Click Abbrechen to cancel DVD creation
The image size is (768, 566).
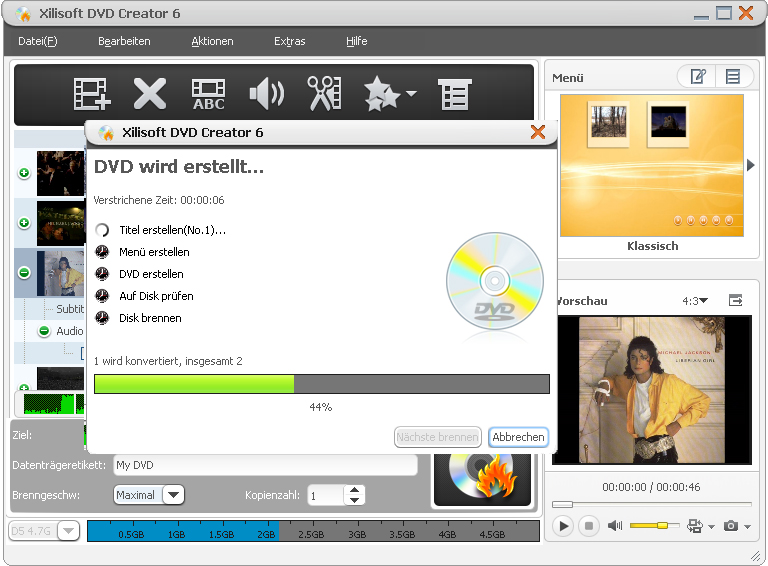pyautogui.click(x=518, y=437)
